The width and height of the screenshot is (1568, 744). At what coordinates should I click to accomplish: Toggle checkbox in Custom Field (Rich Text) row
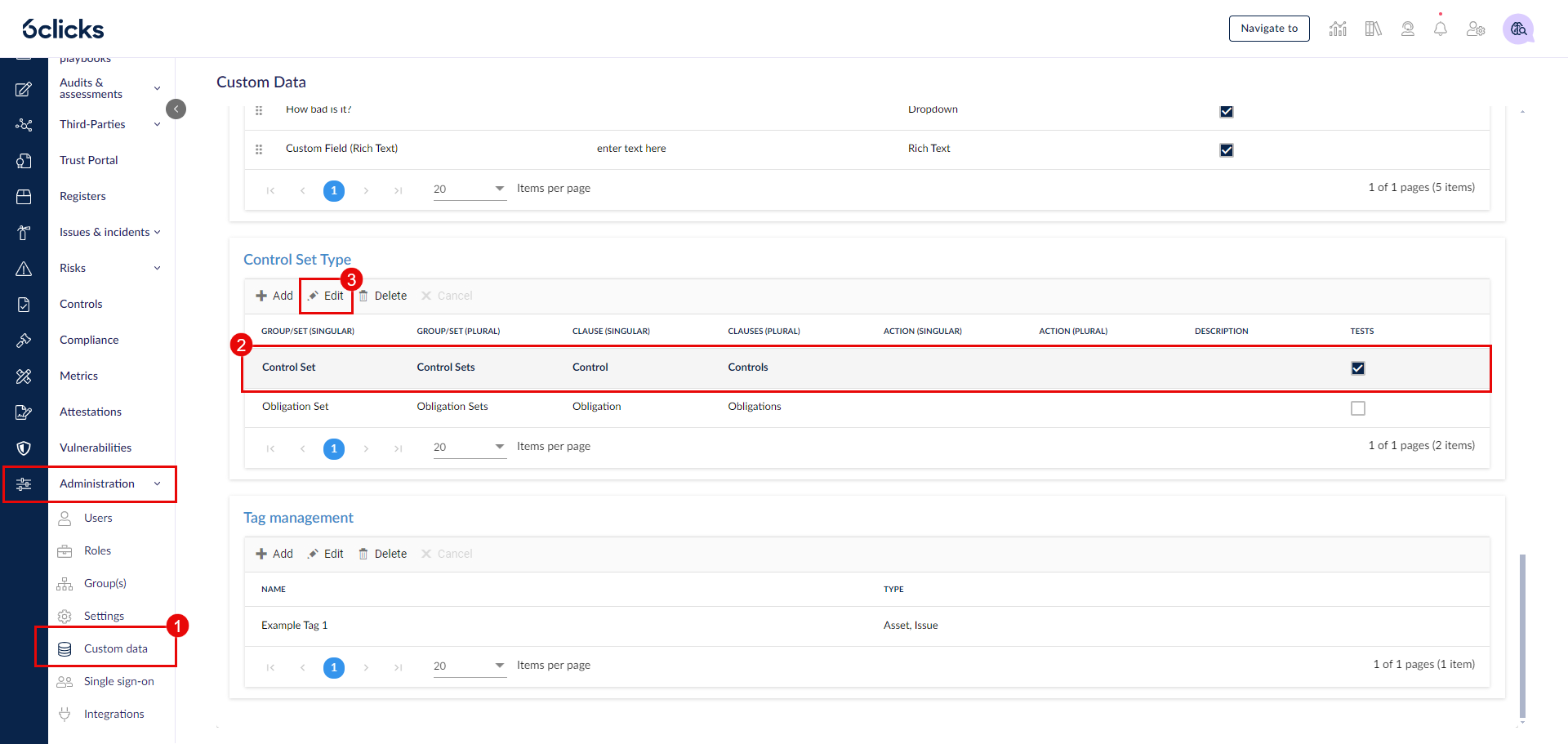tap(1227, 150)
